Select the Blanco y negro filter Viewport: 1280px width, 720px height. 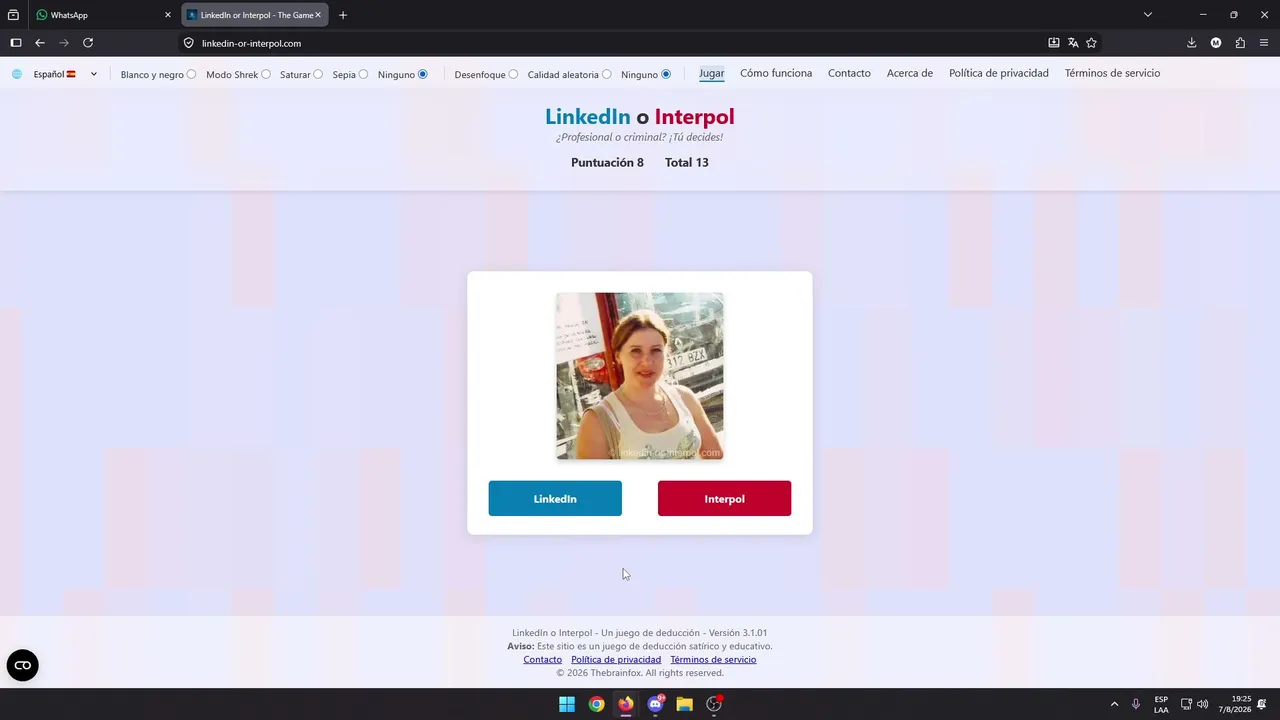coord(191,74)
